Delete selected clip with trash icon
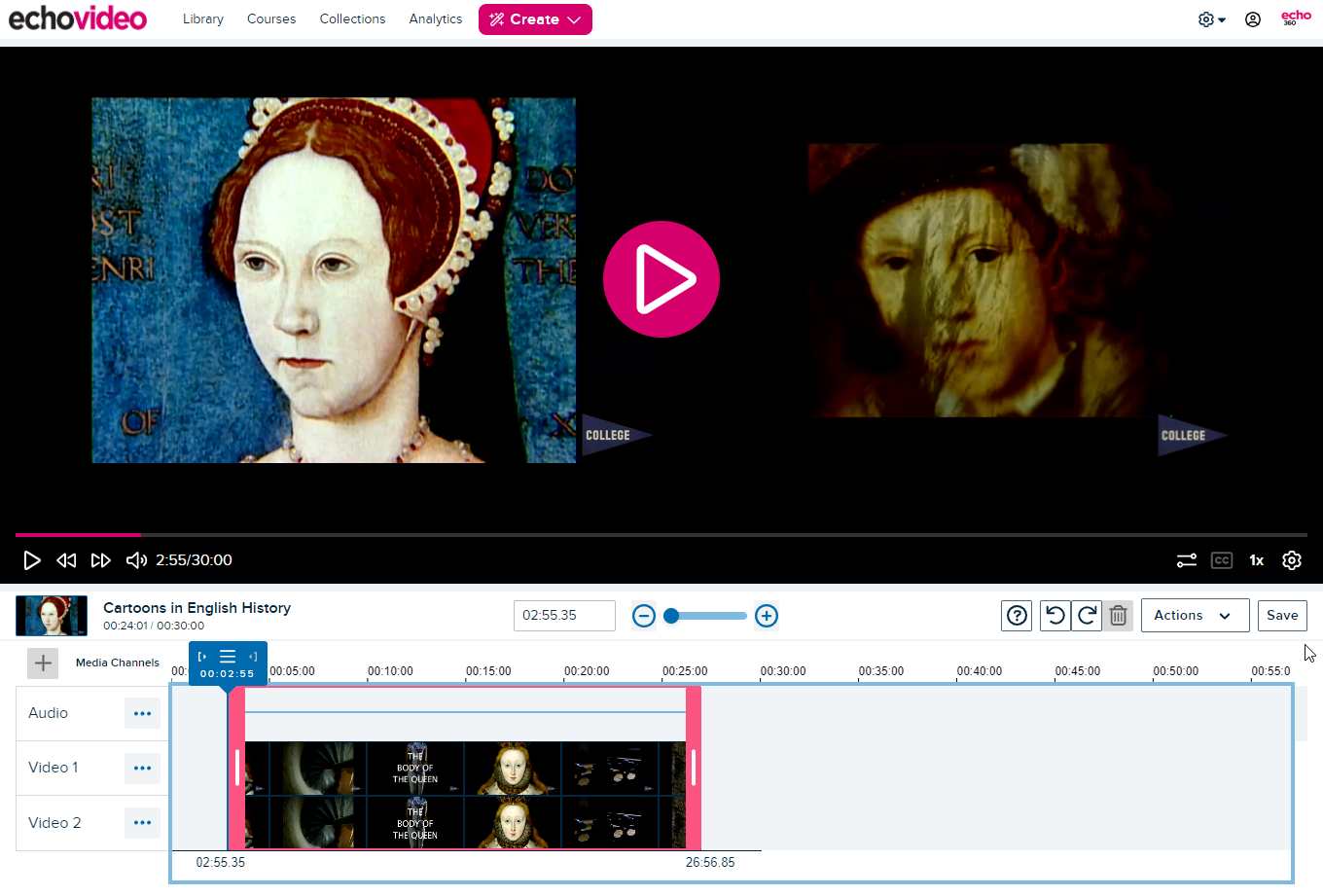The image size is (1323, 896). point(1118,616)
